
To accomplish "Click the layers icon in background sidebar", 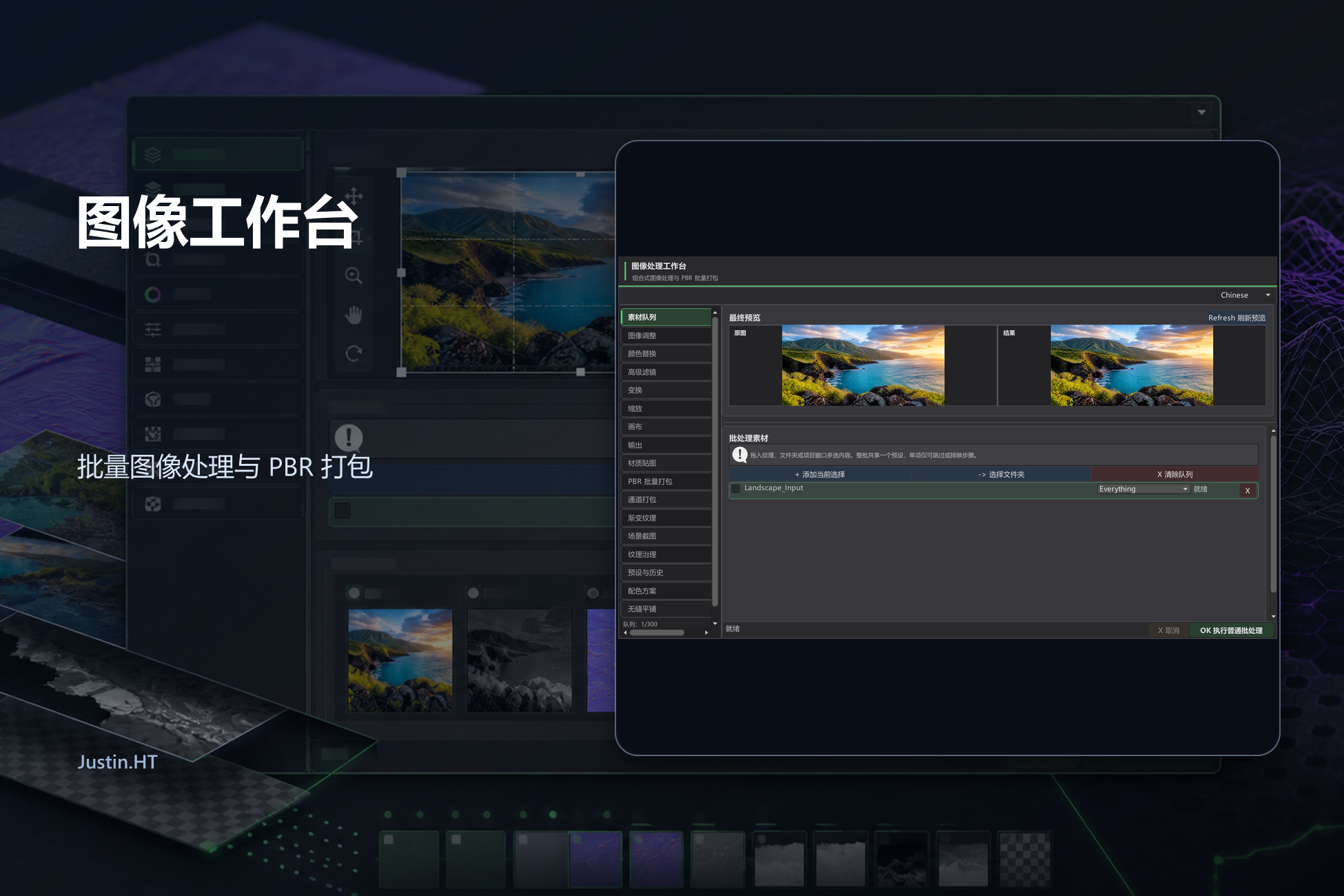I will 153,154.
